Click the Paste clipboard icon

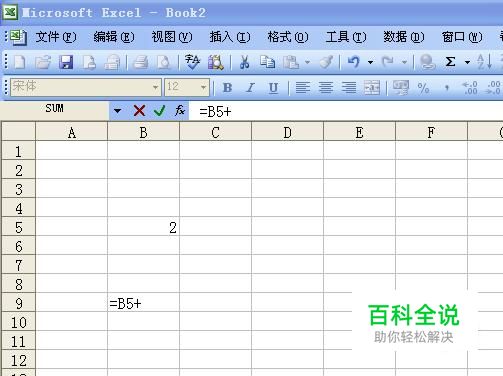pyautogui.click(x=291, y=62)
